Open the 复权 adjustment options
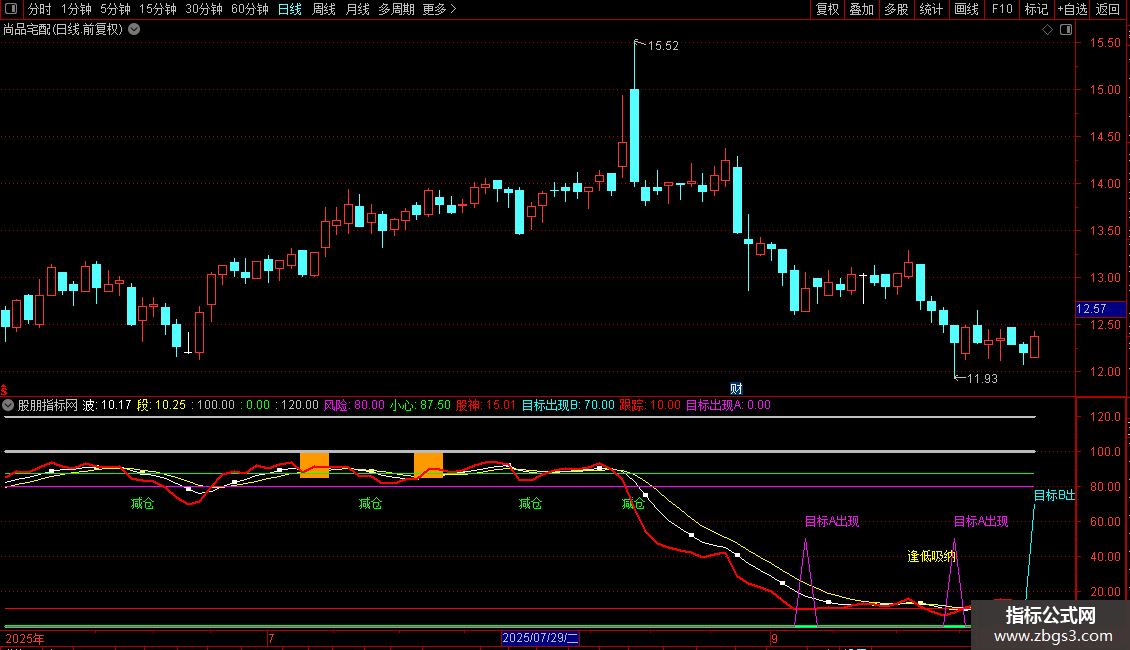This screenshot has width=1130, height=650. click(x=827, y=9)
